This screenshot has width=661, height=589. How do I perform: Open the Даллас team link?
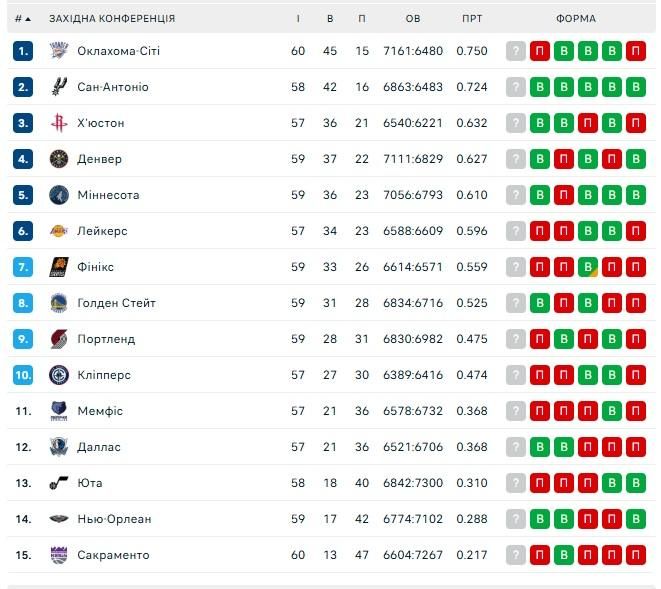coord(98,447)
